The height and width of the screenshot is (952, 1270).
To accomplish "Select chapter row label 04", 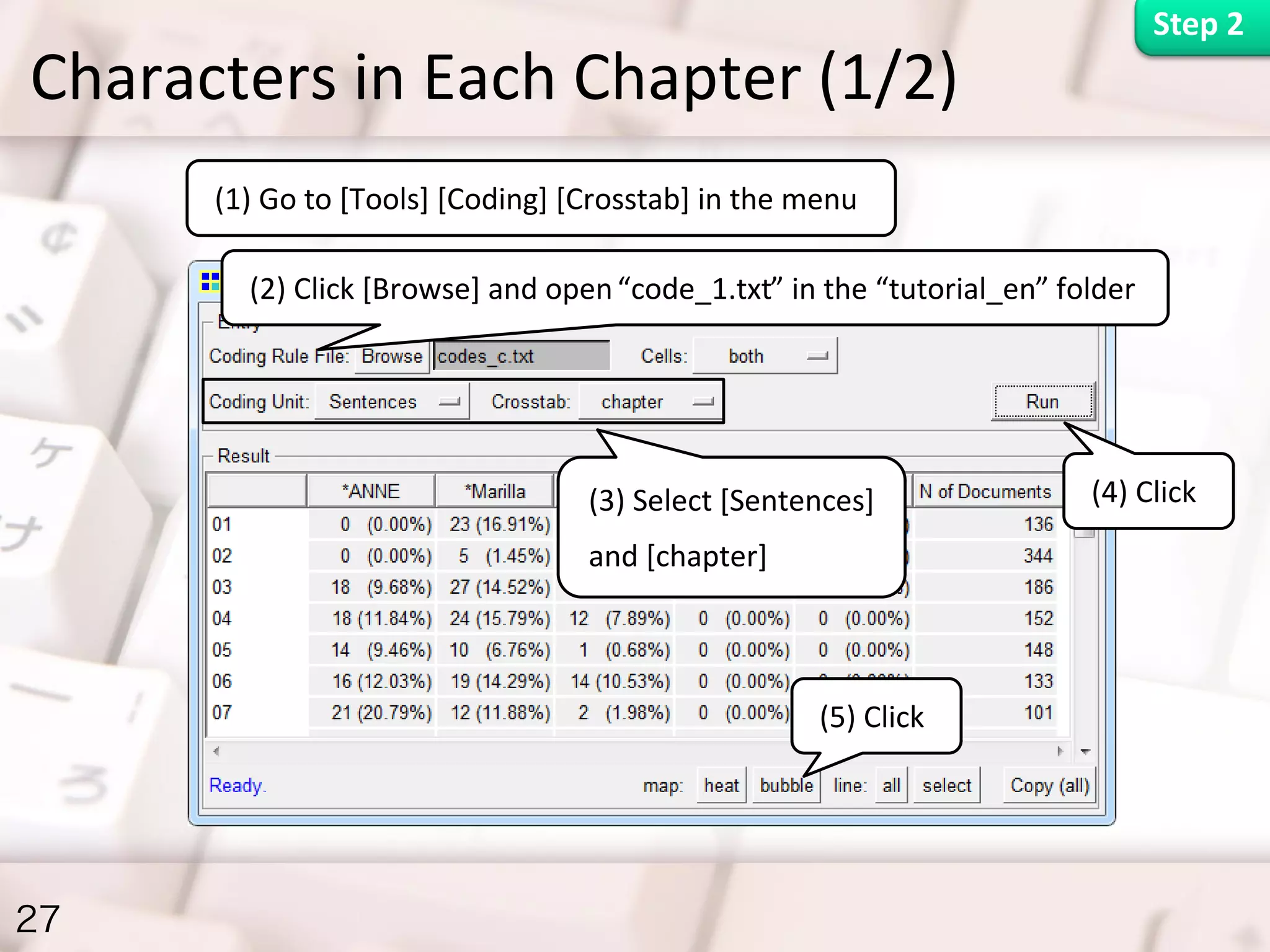I will 222,618.
